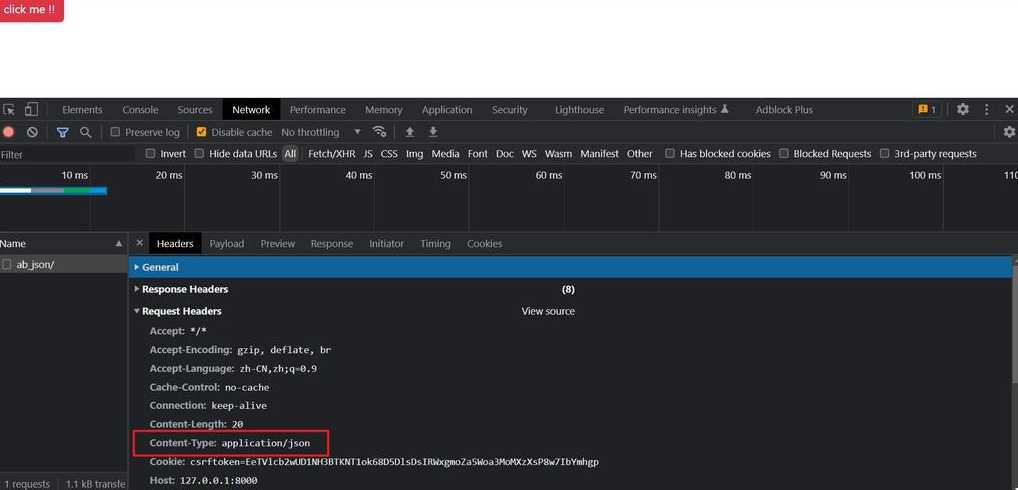Click View source link

tap(548, 311)
